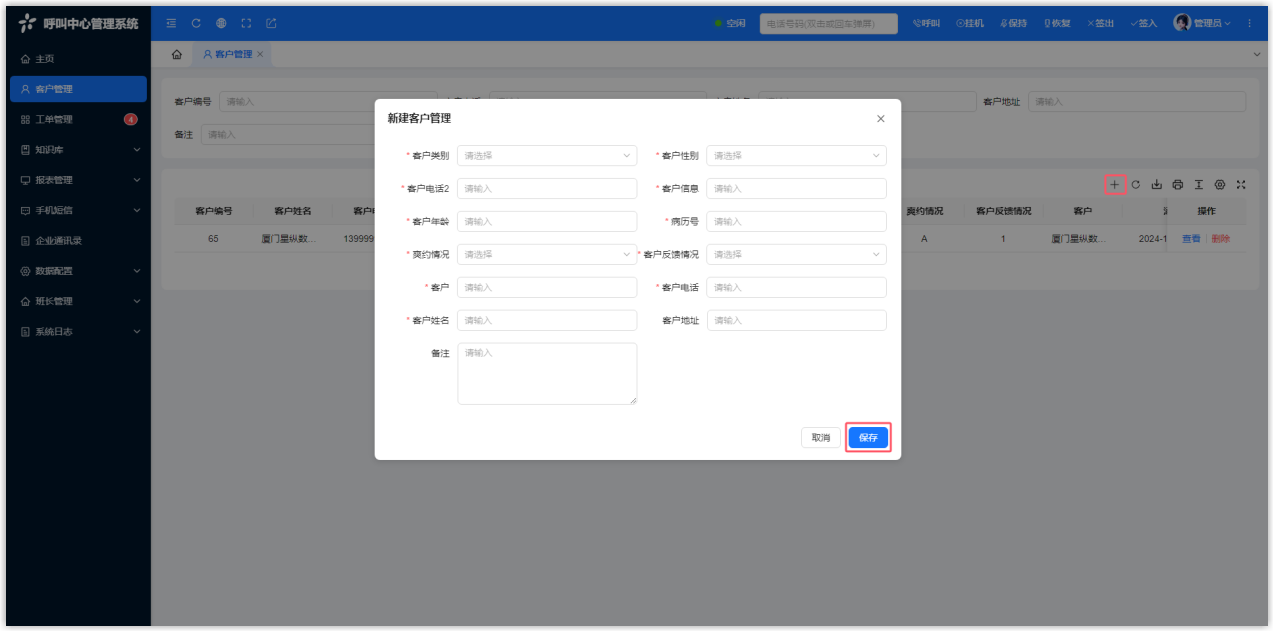Image resolution: width=1274 pixels, height=632 pixels.
Task: Open the 客户类别 dropdown
Action: click(x=546, y=156)
